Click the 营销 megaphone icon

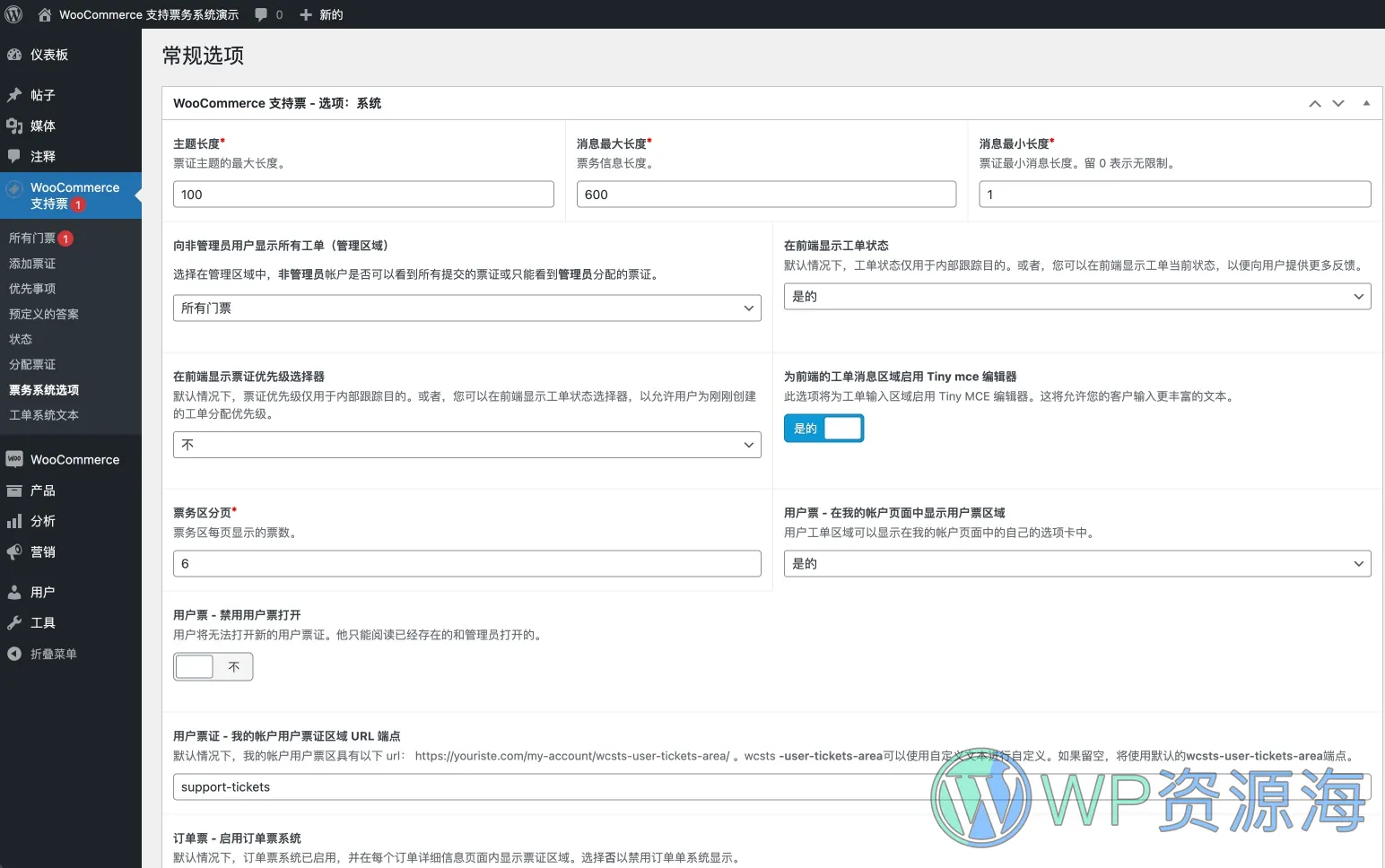[x=14, y=551]
